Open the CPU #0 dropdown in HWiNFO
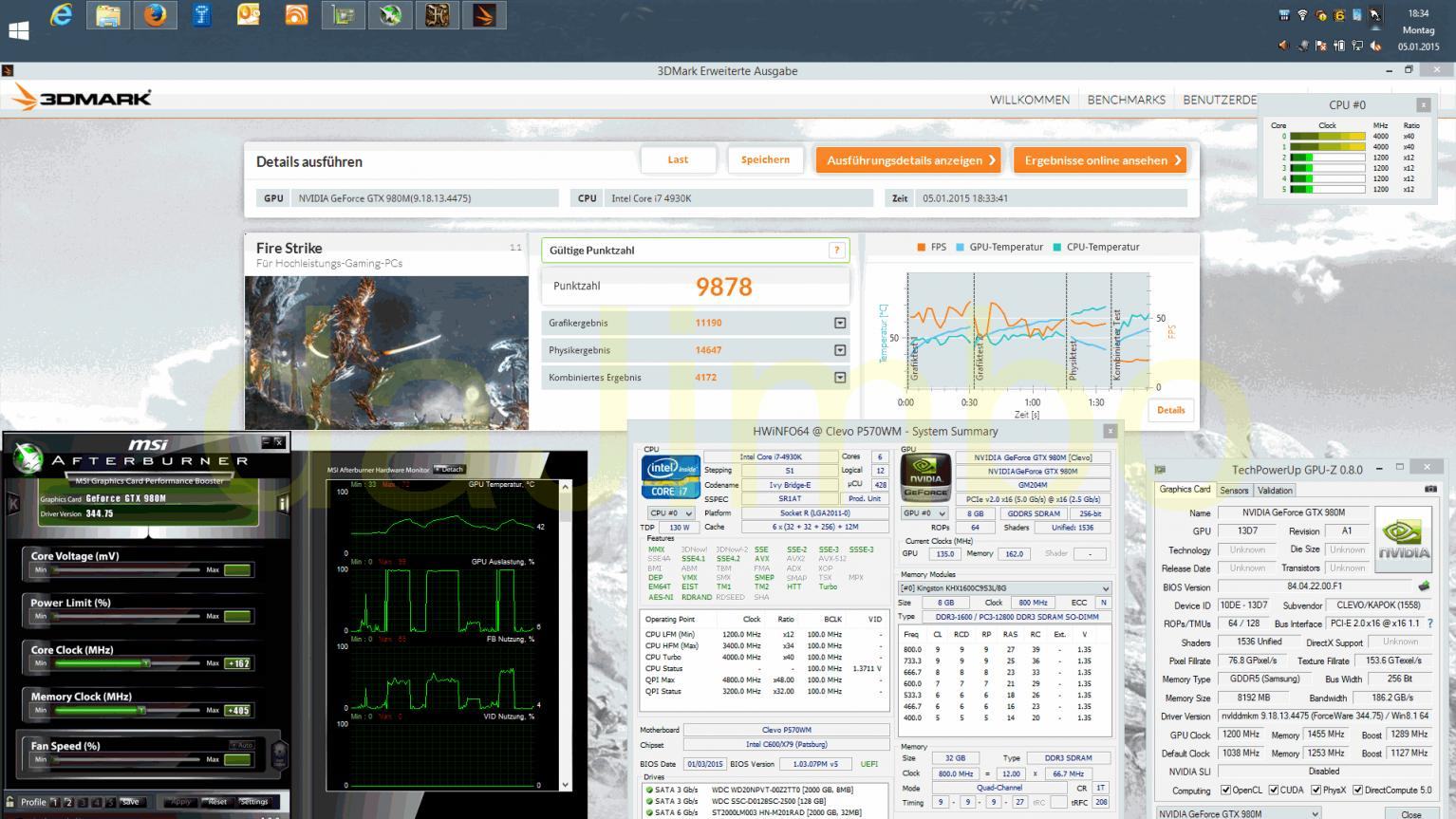Screen dimensions: 1456x819 tap(670, 513)
